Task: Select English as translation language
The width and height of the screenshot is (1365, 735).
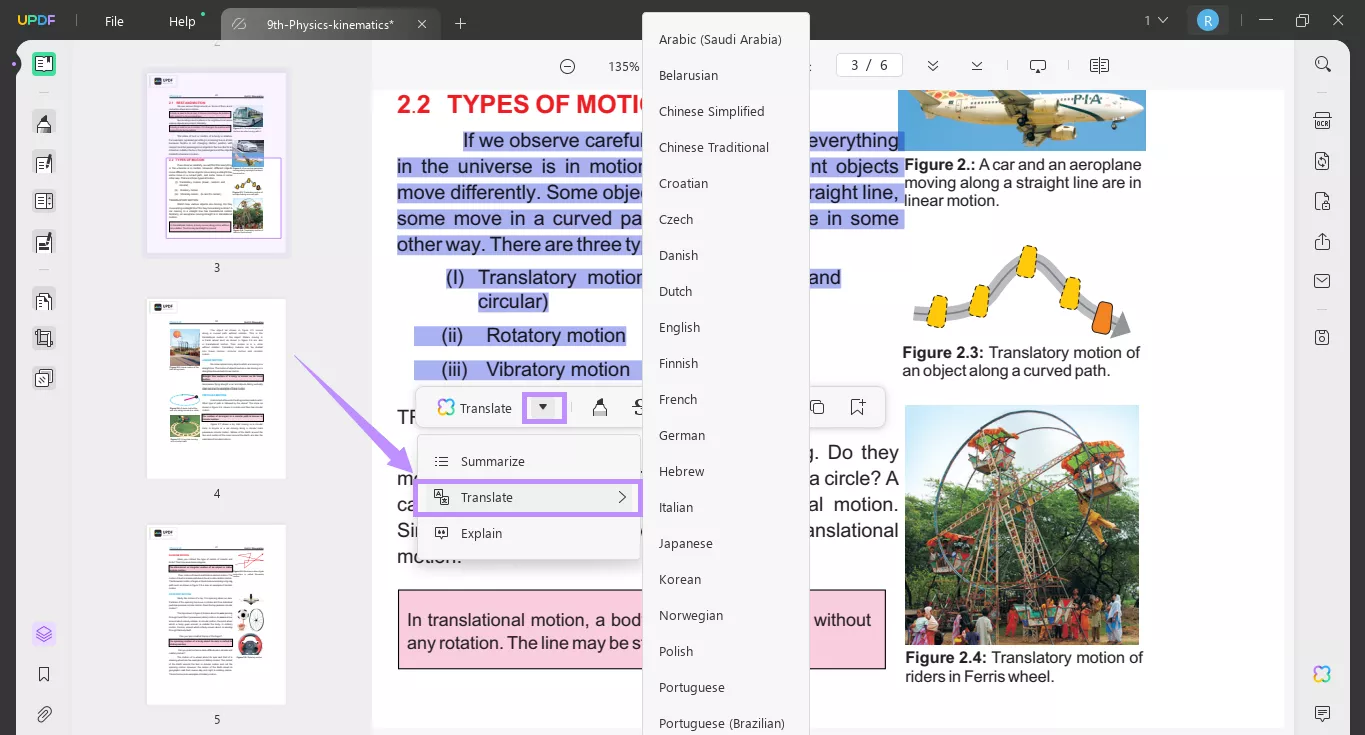Action: (x=679, y=327)
